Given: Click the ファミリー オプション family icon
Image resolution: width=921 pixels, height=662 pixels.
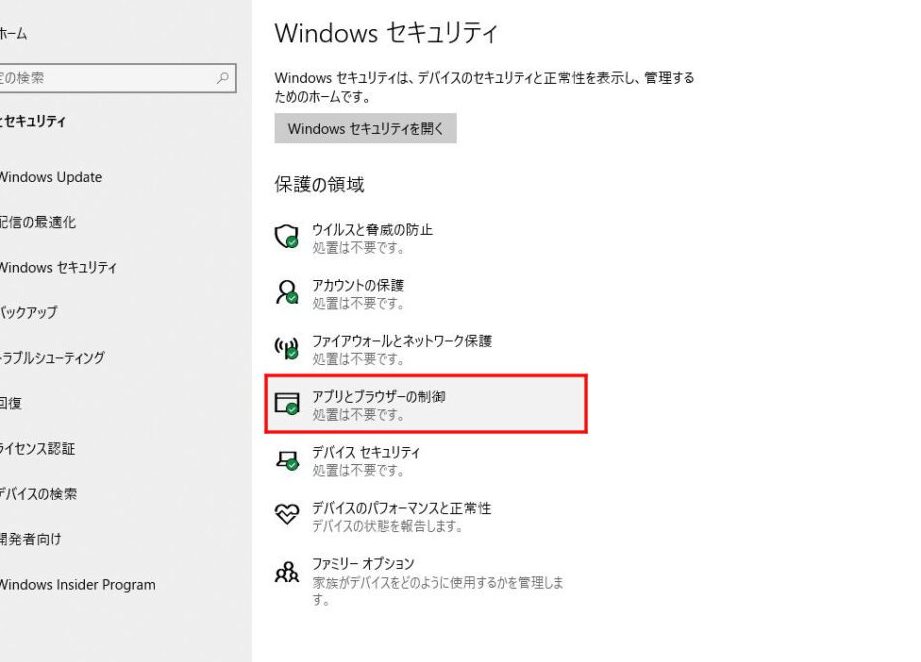Looking at the screenshot, I should (x=287, y=572).
